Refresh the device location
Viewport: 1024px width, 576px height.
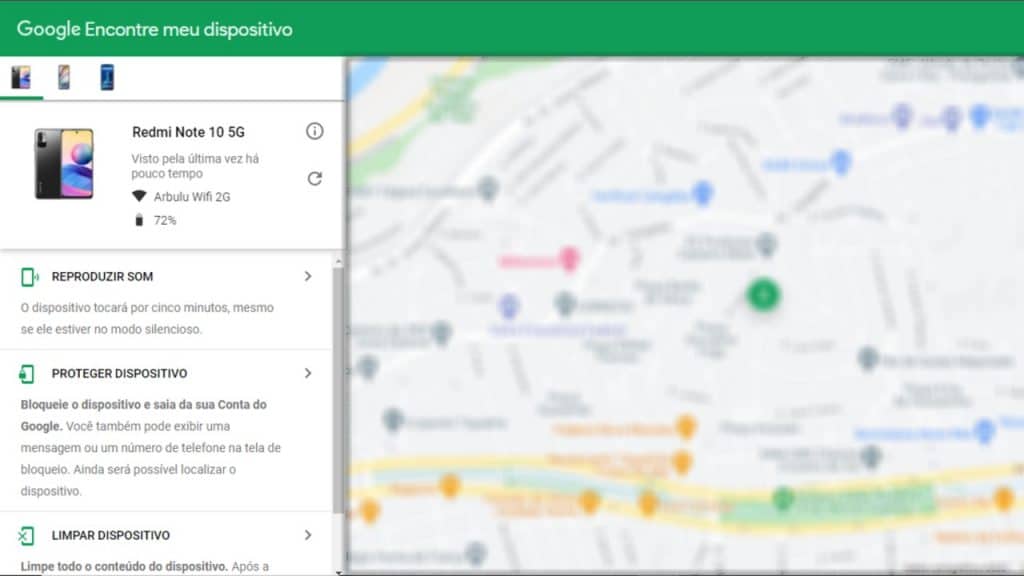point(315,178)
